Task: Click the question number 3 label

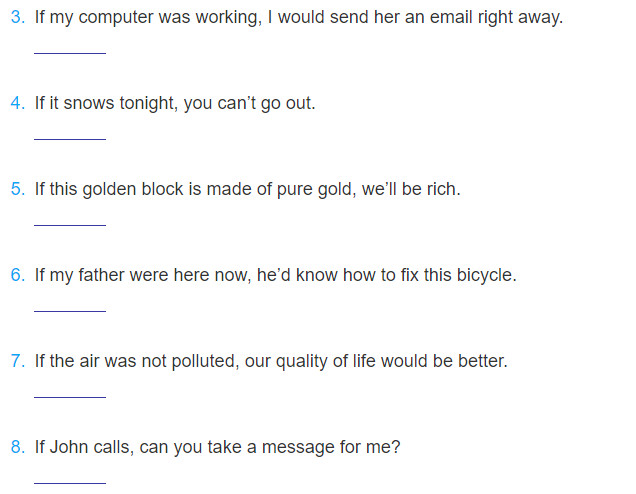Action: pyautogui.click(x=17, y=18)
